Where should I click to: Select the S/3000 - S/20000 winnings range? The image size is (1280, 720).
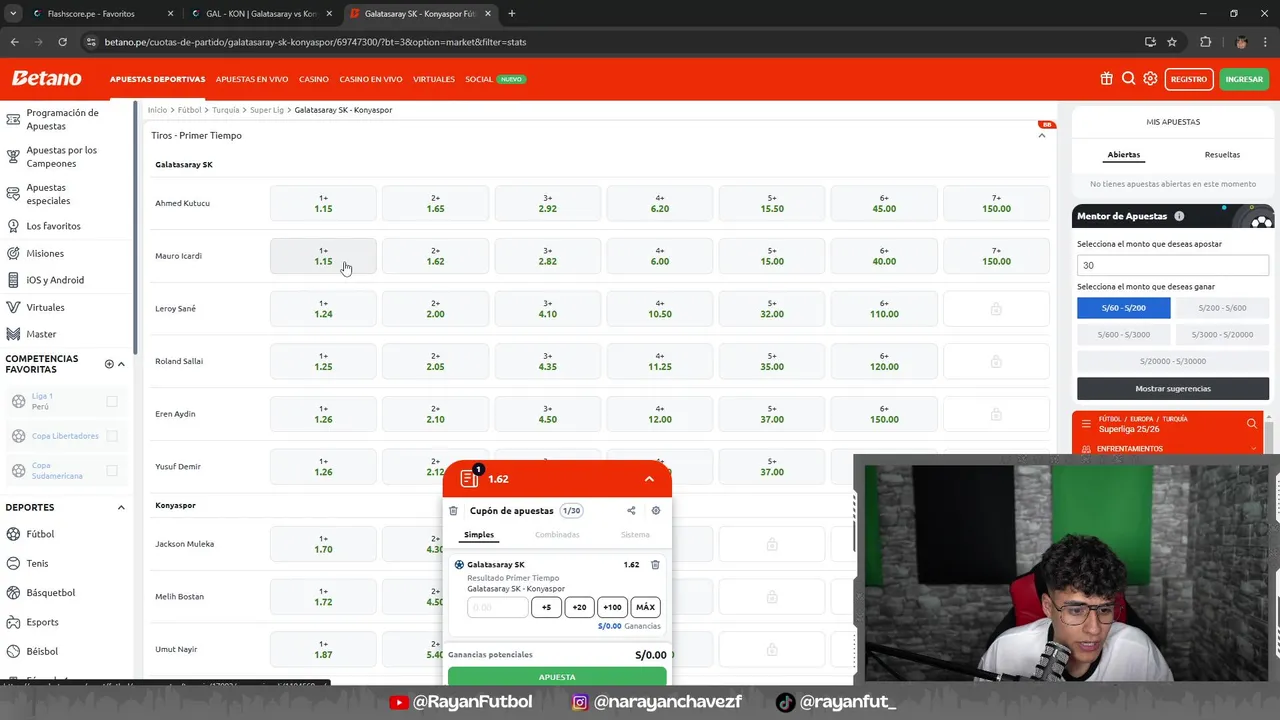pyautogui.click(x=1222, y=334)
